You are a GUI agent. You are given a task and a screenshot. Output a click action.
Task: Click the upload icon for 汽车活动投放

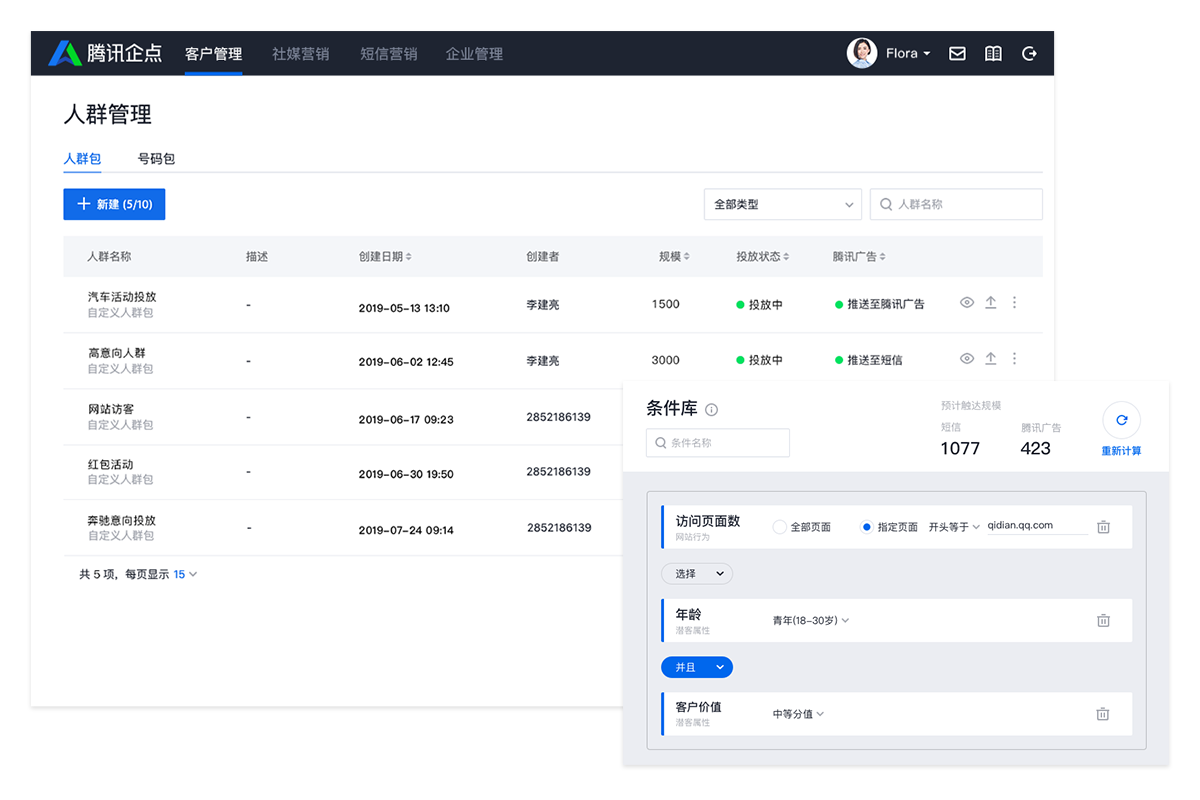click(x=991, y=302)
